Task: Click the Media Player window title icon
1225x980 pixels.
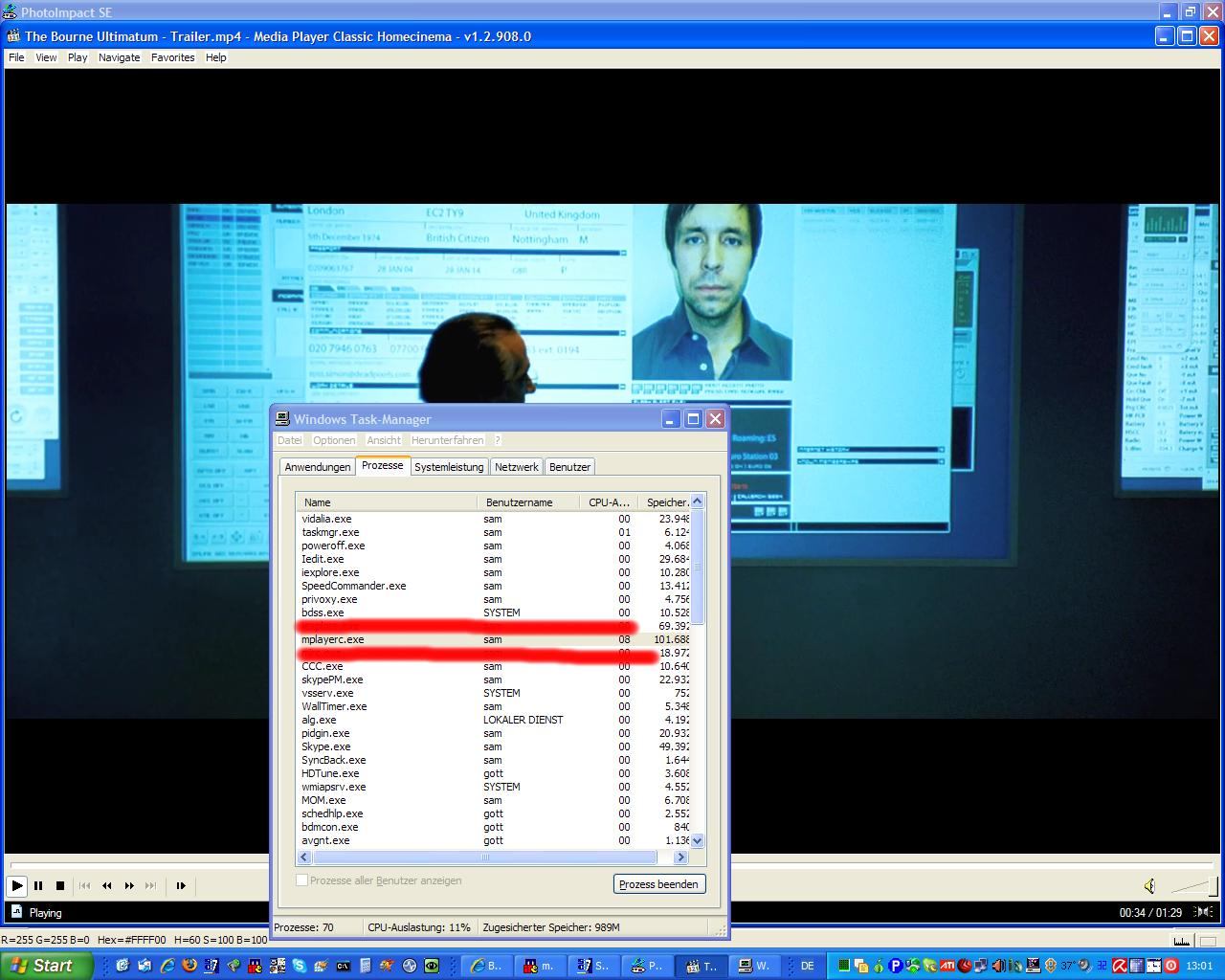Action: 14,36
